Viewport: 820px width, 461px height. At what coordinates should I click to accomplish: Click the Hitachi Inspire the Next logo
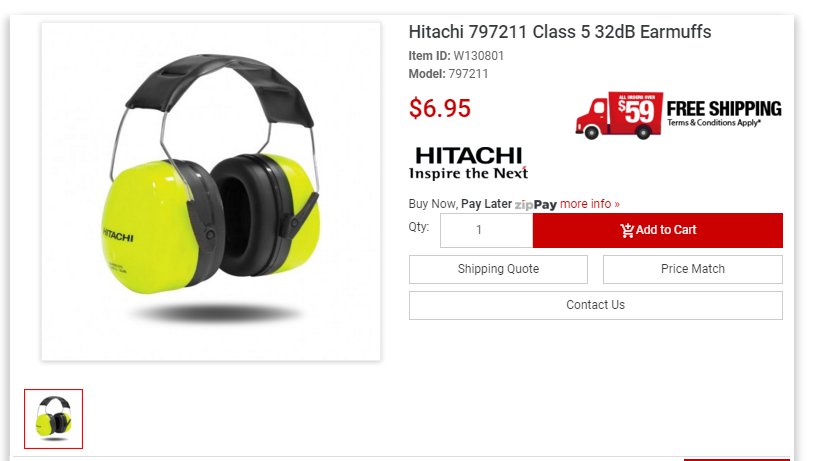coord(469,164)
